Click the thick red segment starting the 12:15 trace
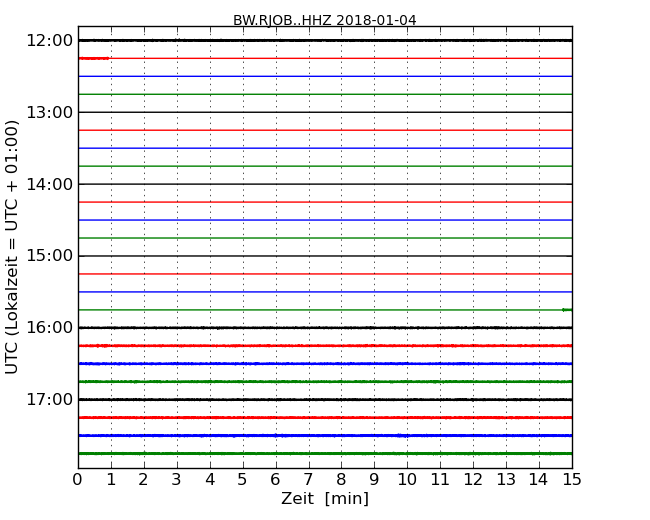Image resolution: width=650 pixels, height=520 pixels. pyautogui.click(x=94, y=58)
